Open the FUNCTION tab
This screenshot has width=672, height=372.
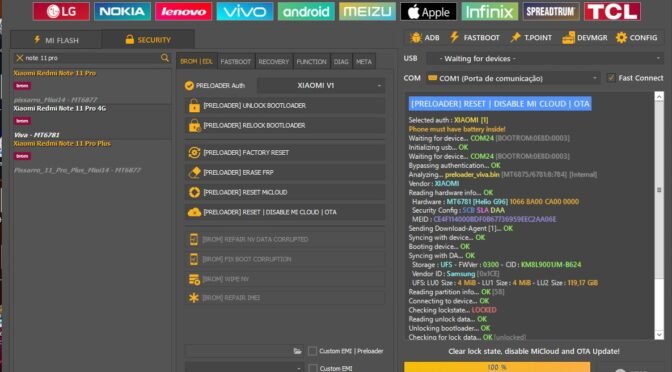[x=311, y=62]
